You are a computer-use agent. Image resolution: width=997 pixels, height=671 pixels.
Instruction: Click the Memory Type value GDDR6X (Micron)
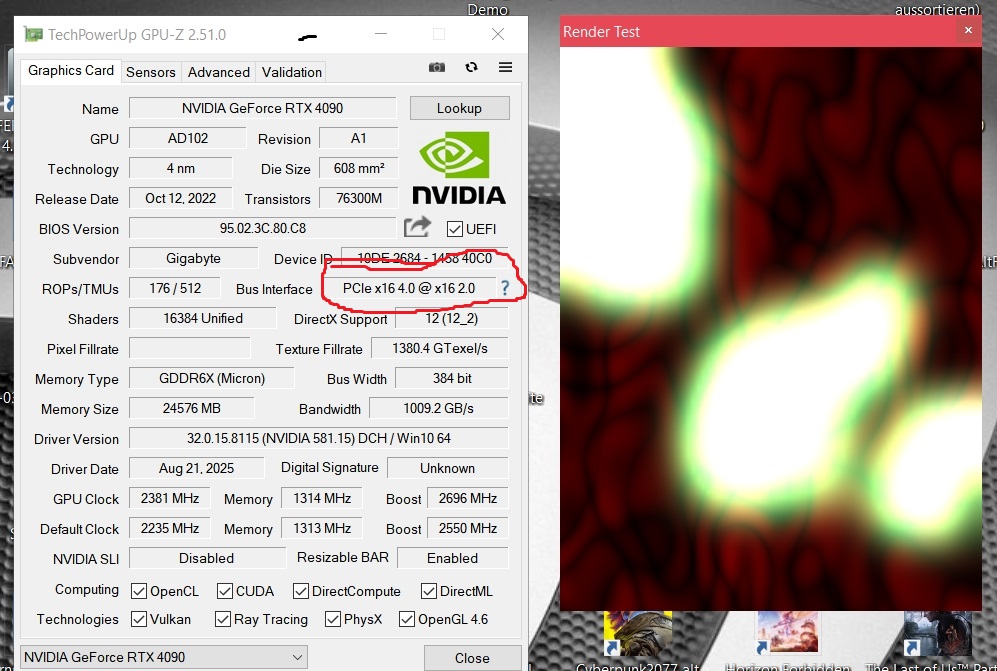pyautogui.click(x=212, y=378)
